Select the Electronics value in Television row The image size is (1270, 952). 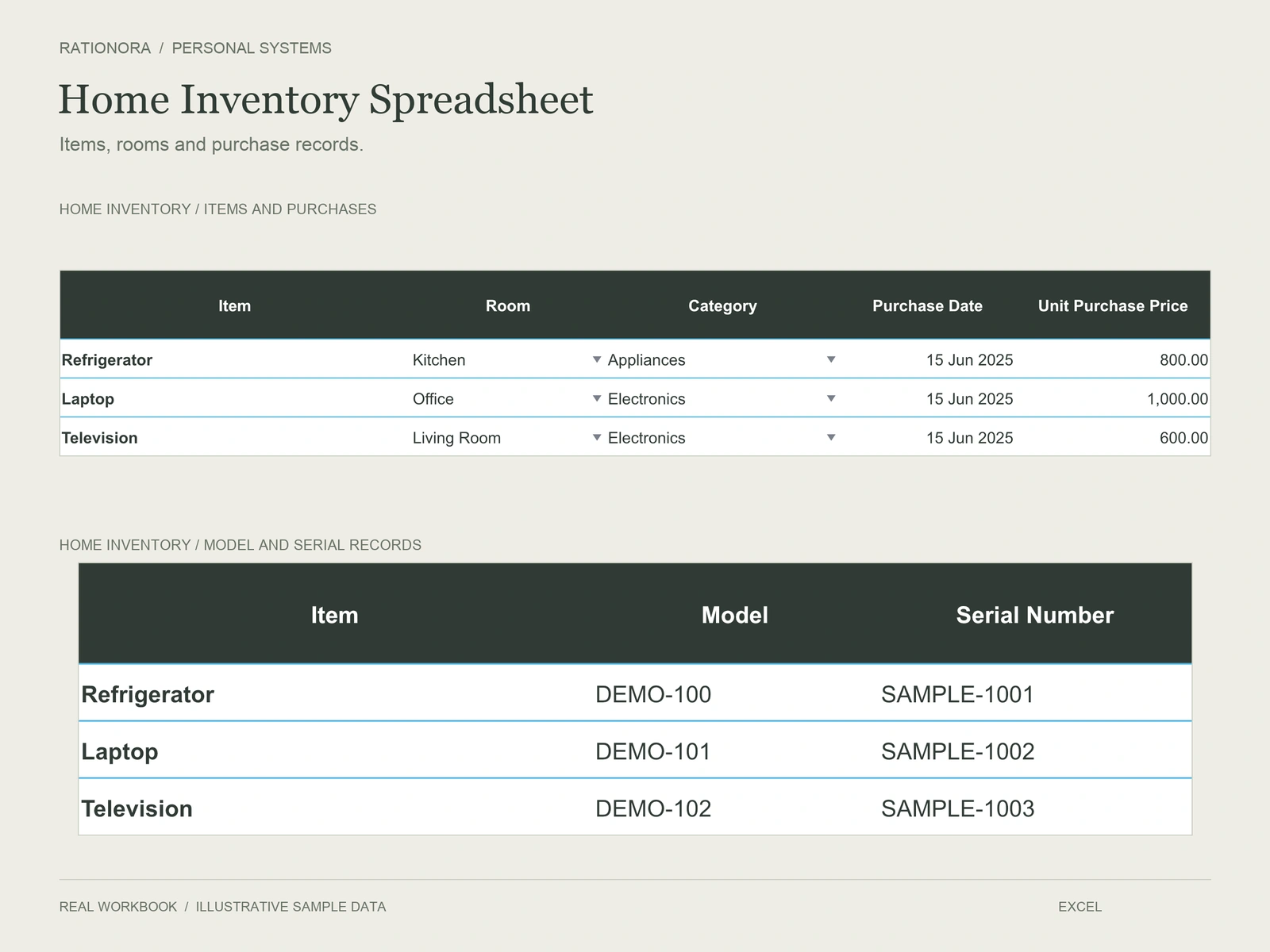click(646, 438)
